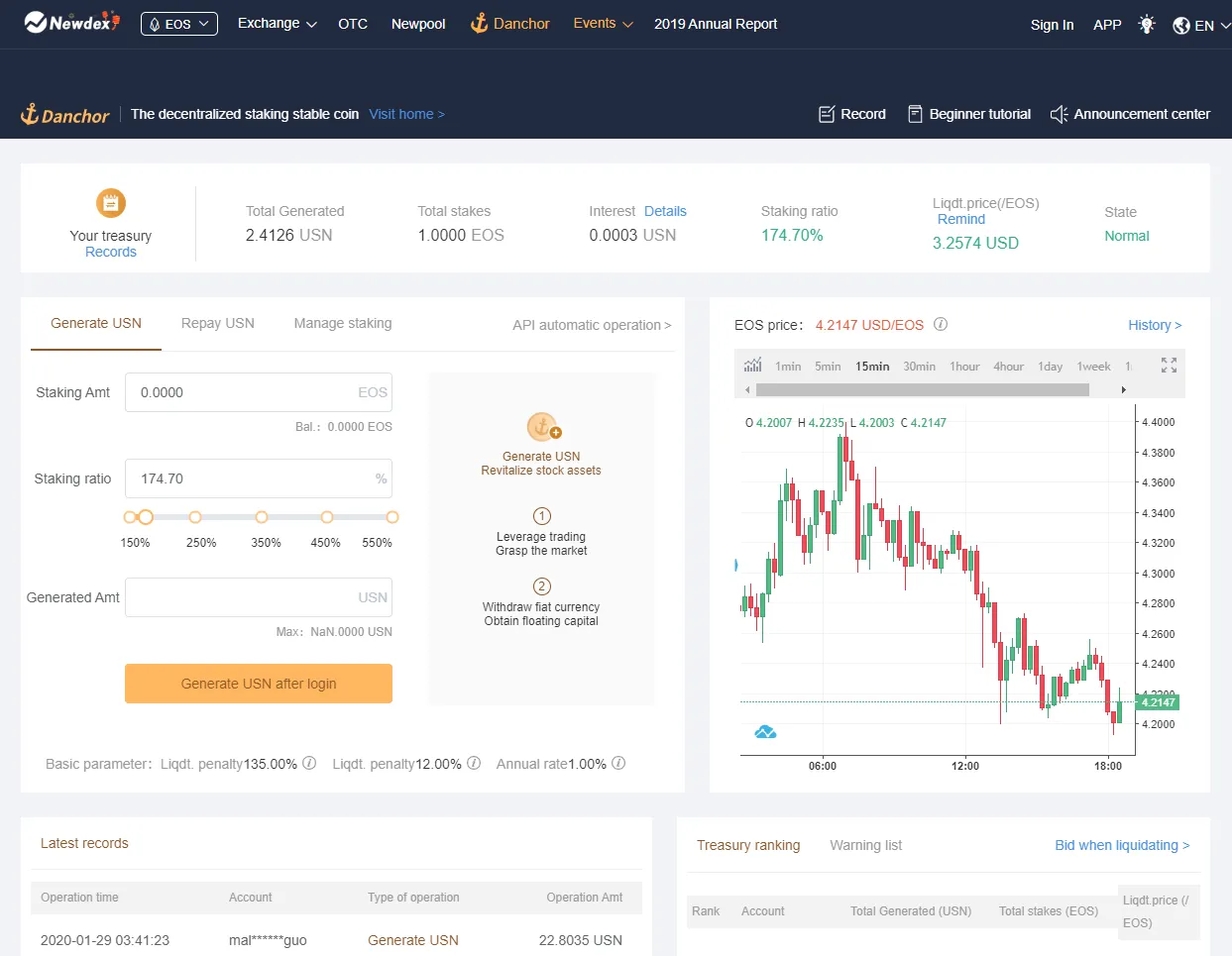Click the Operation time column header
Viewport: 1232px width, 956px height.
[x=79, y=898]
